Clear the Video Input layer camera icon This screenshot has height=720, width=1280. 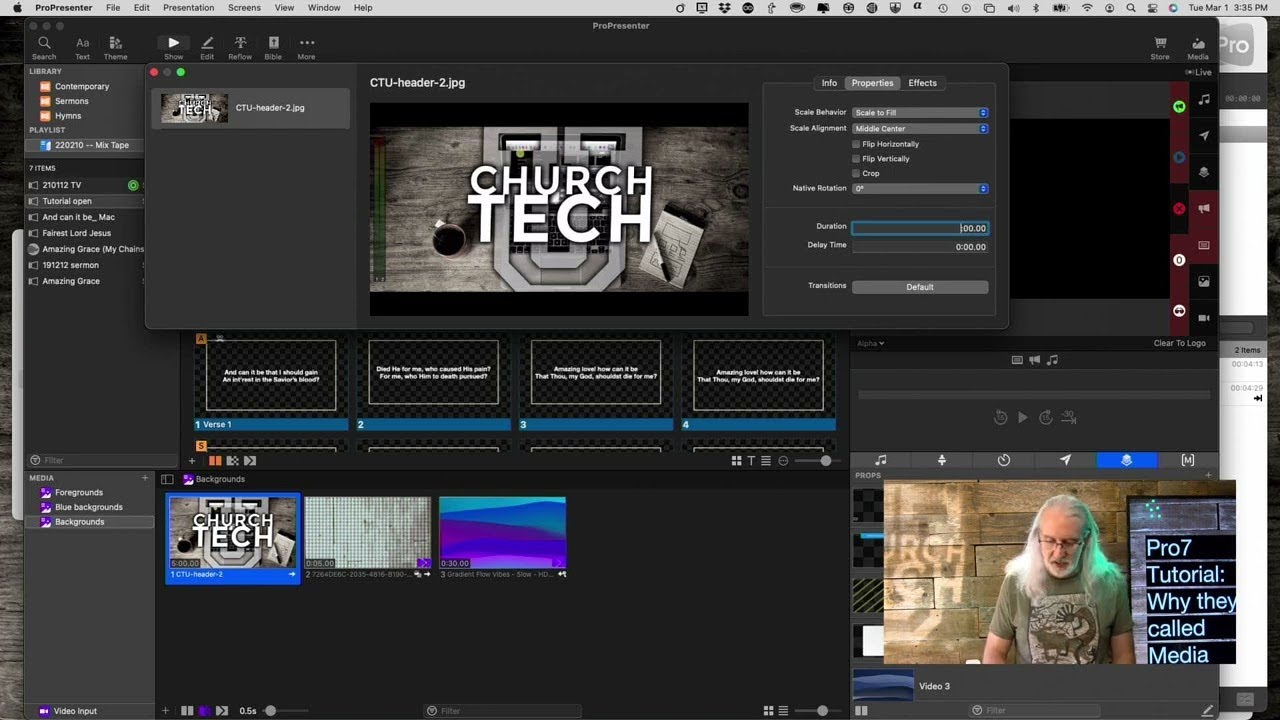(x=1204, y=318)
